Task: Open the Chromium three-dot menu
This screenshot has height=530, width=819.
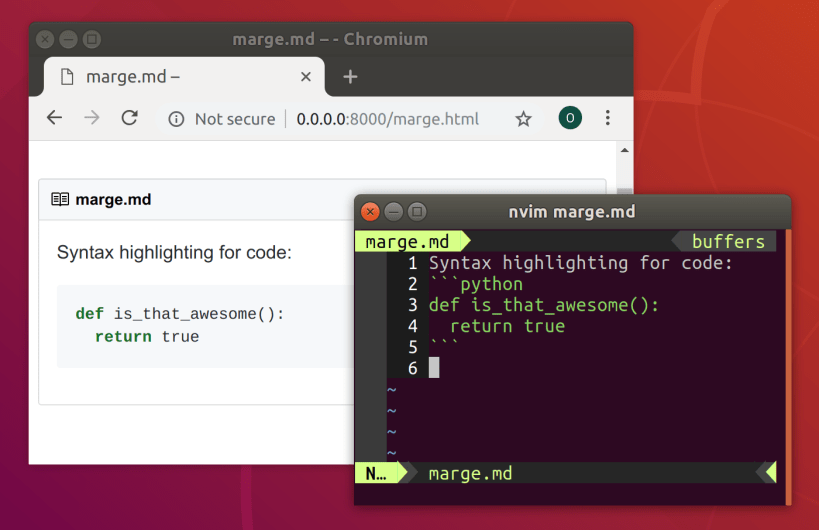Action: click(x=607, y=118)
